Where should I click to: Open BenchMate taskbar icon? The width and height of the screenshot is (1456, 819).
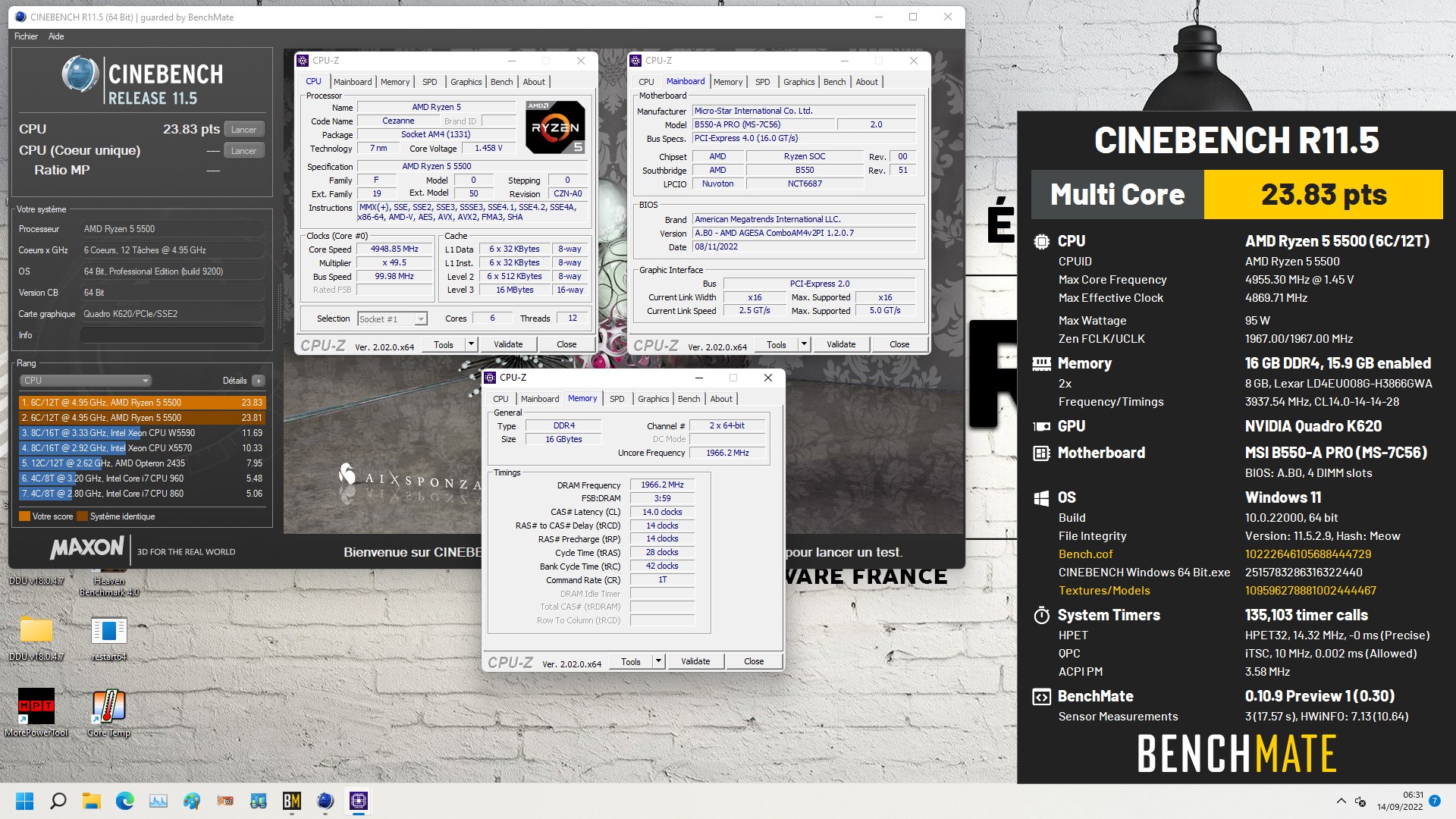292,801
